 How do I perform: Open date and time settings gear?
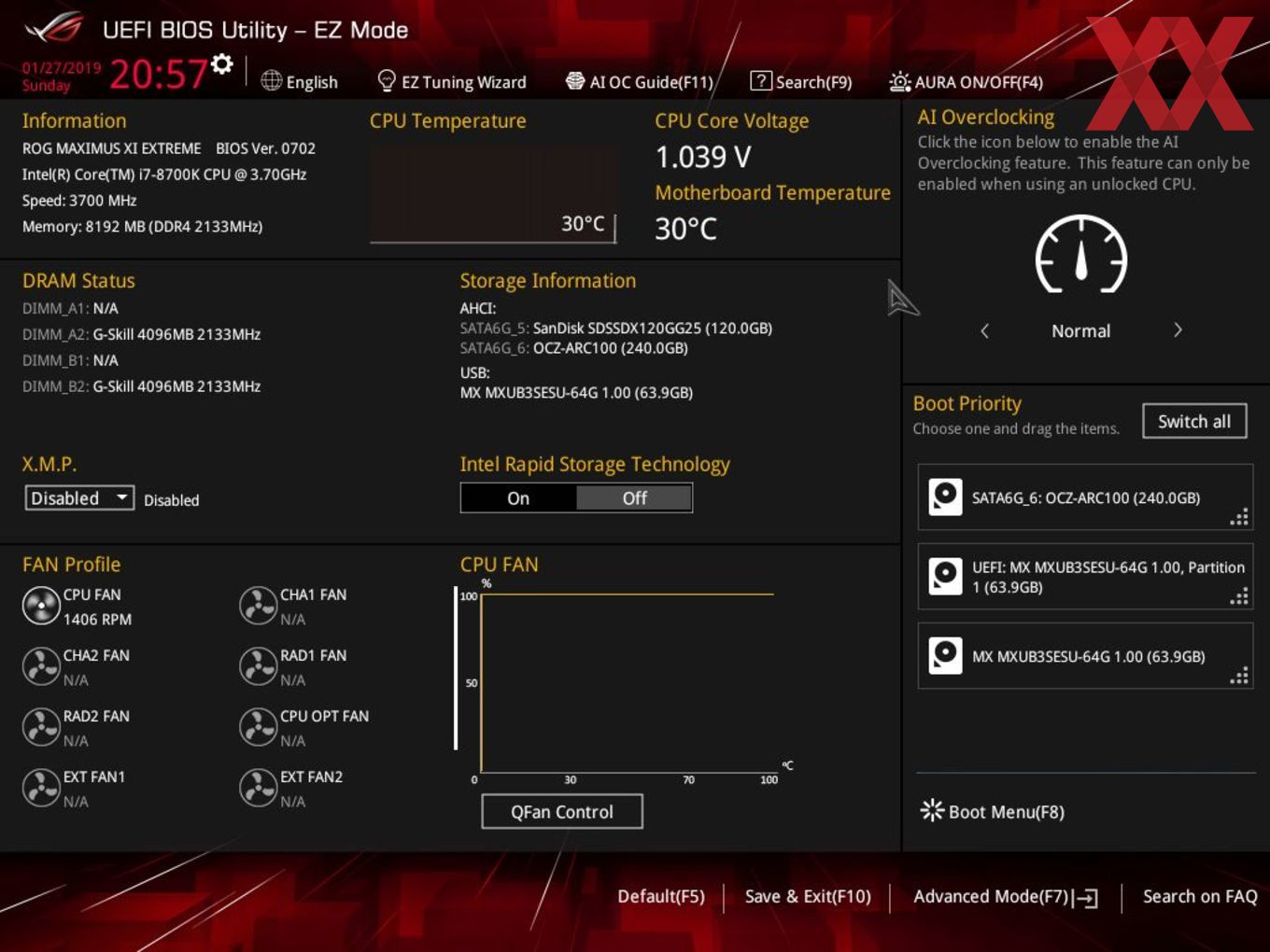point(222,63)
